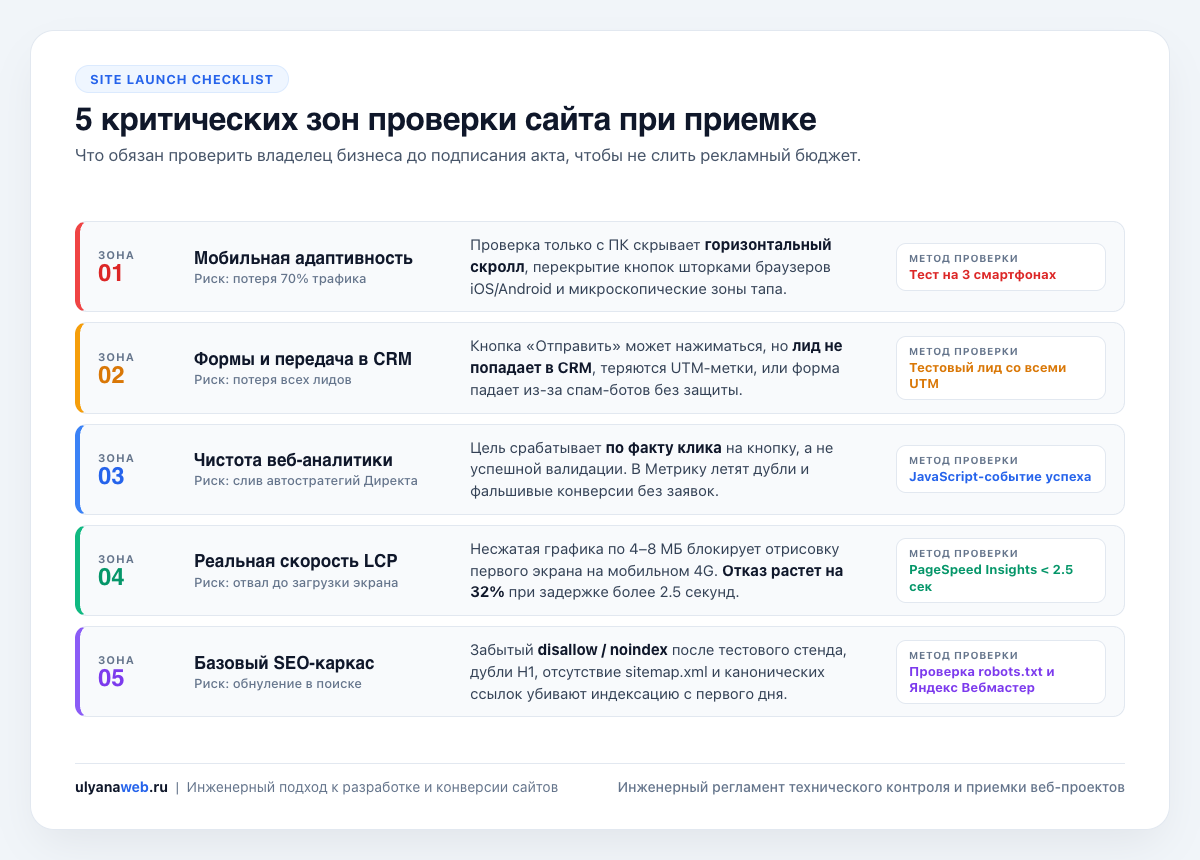The width and height of the screenshot is (1200, 860).
Task: Click the zone number 02
Action: click(x=111, y=375)
